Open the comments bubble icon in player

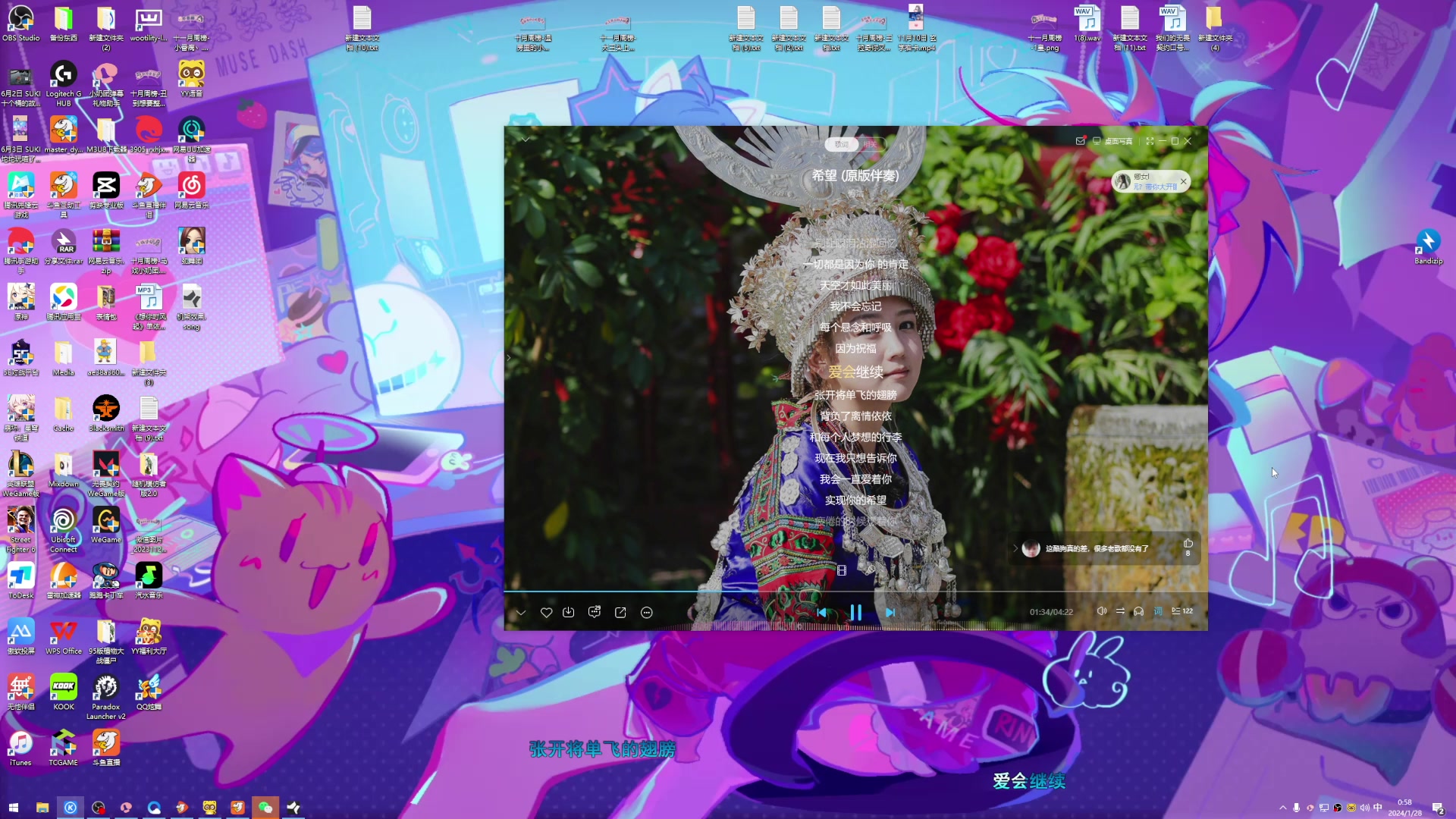click(x=595, y=613)
